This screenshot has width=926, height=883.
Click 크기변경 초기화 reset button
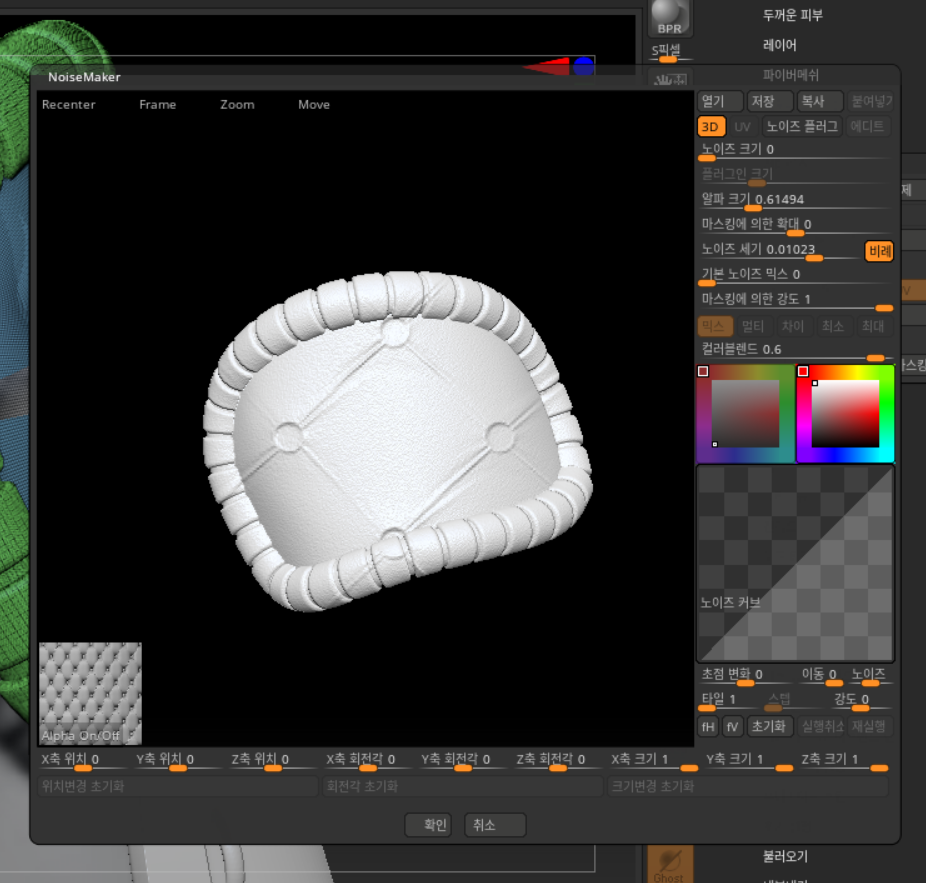click(x=748, y=787)
